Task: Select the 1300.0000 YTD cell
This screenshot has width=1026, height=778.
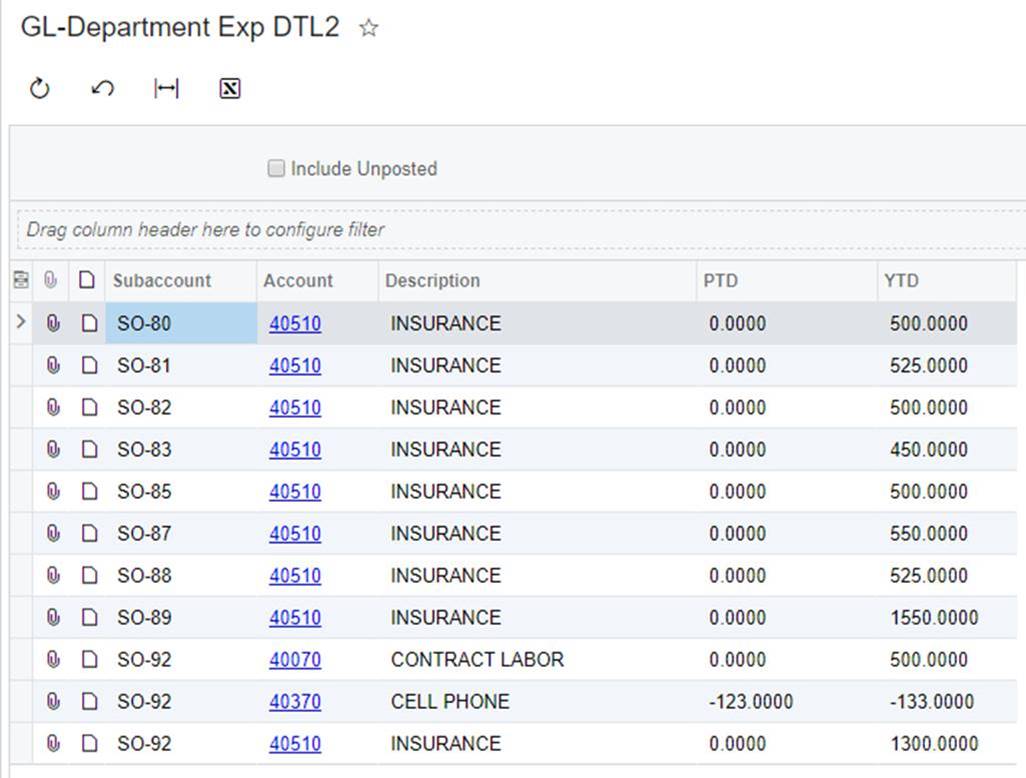Action: tap(947, 743)
